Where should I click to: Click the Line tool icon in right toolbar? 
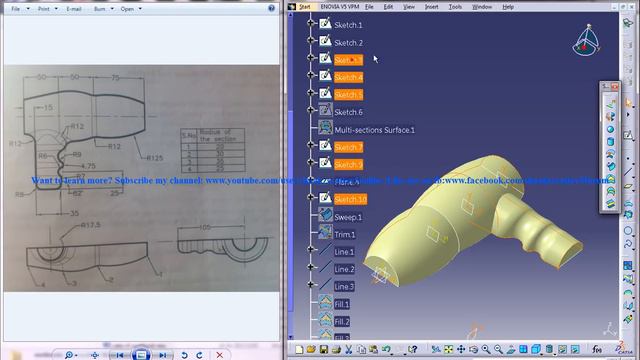[628, 172]
